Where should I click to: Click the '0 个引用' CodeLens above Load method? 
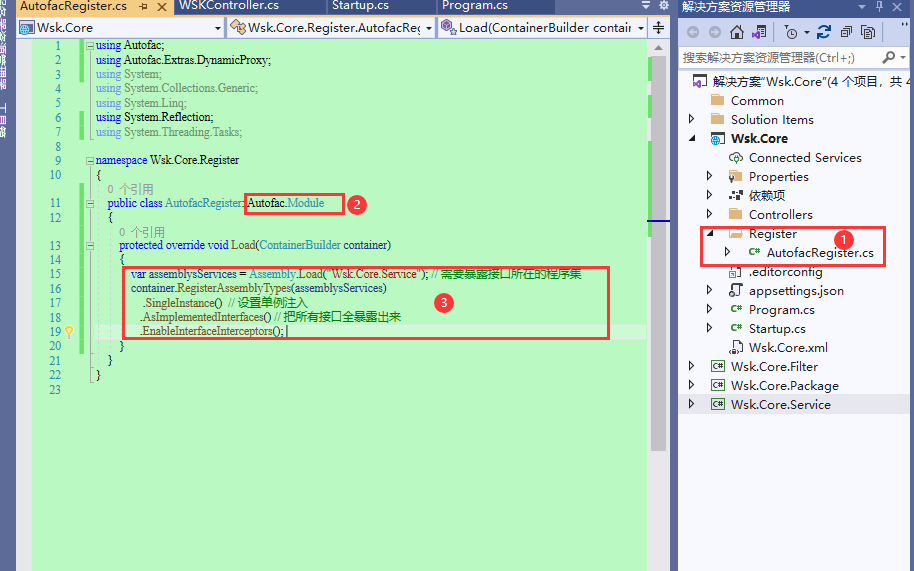tap(142, 232)
